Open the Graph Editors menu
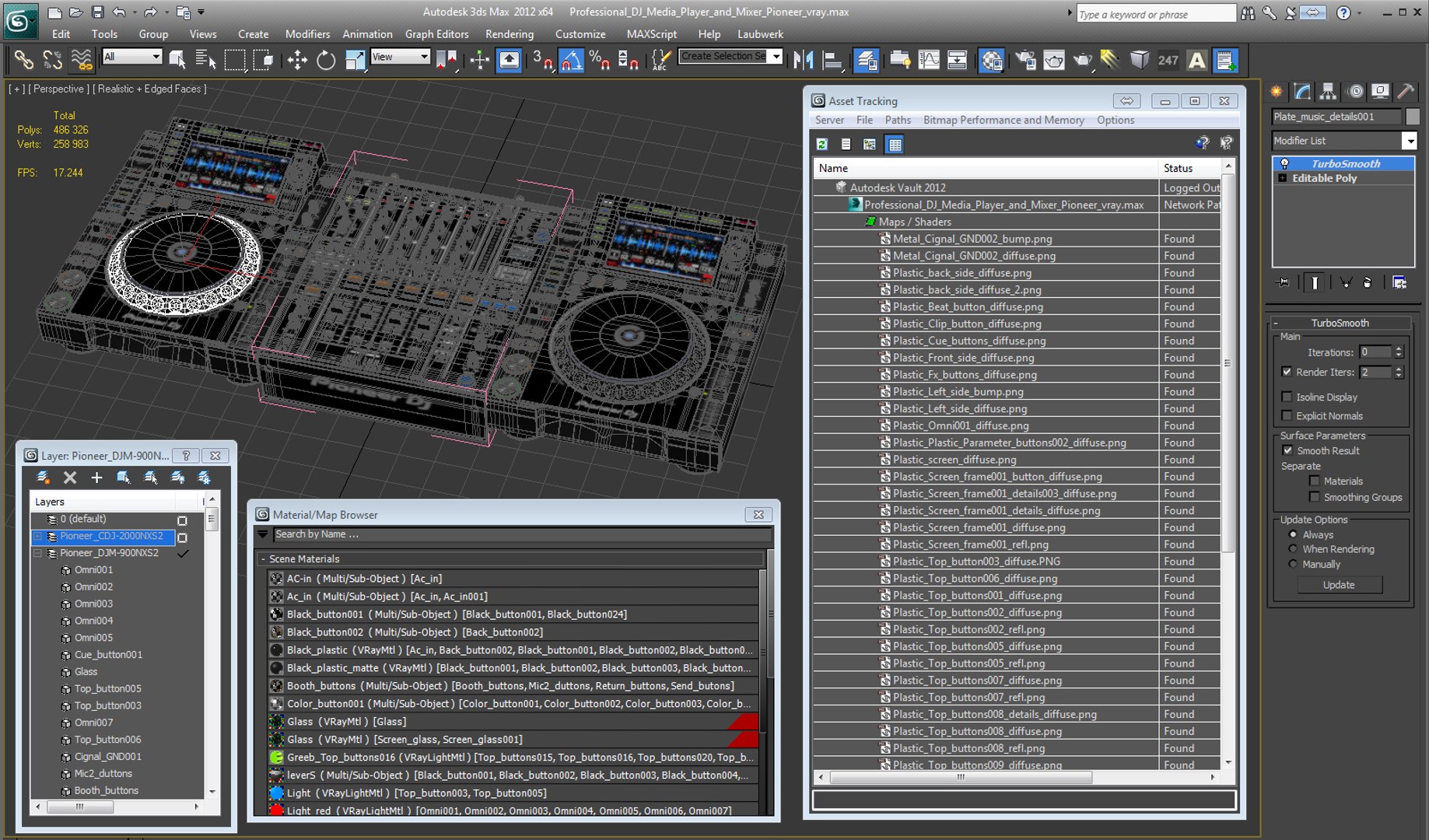The width and height of the screenshot is (1429, 840). tap(436, 34)
